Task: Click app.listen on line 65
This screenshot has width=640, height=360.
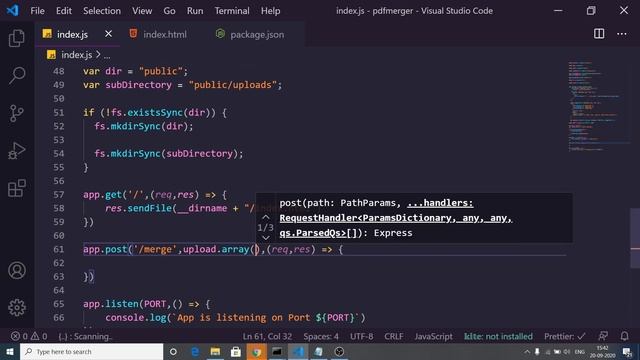Action: (111, 304)
